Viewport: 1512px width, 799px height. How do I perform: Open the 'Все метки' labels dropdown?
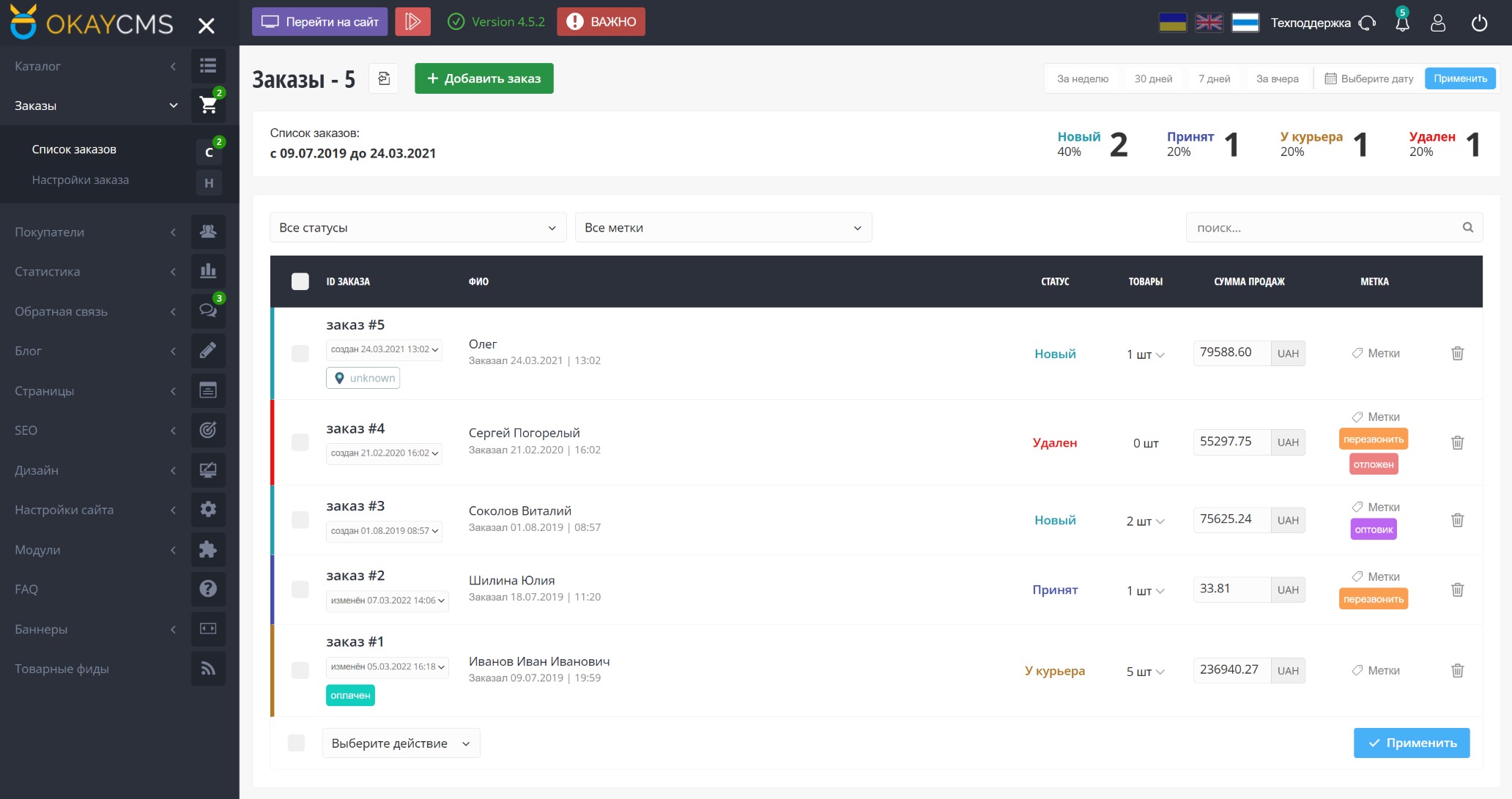723,228
